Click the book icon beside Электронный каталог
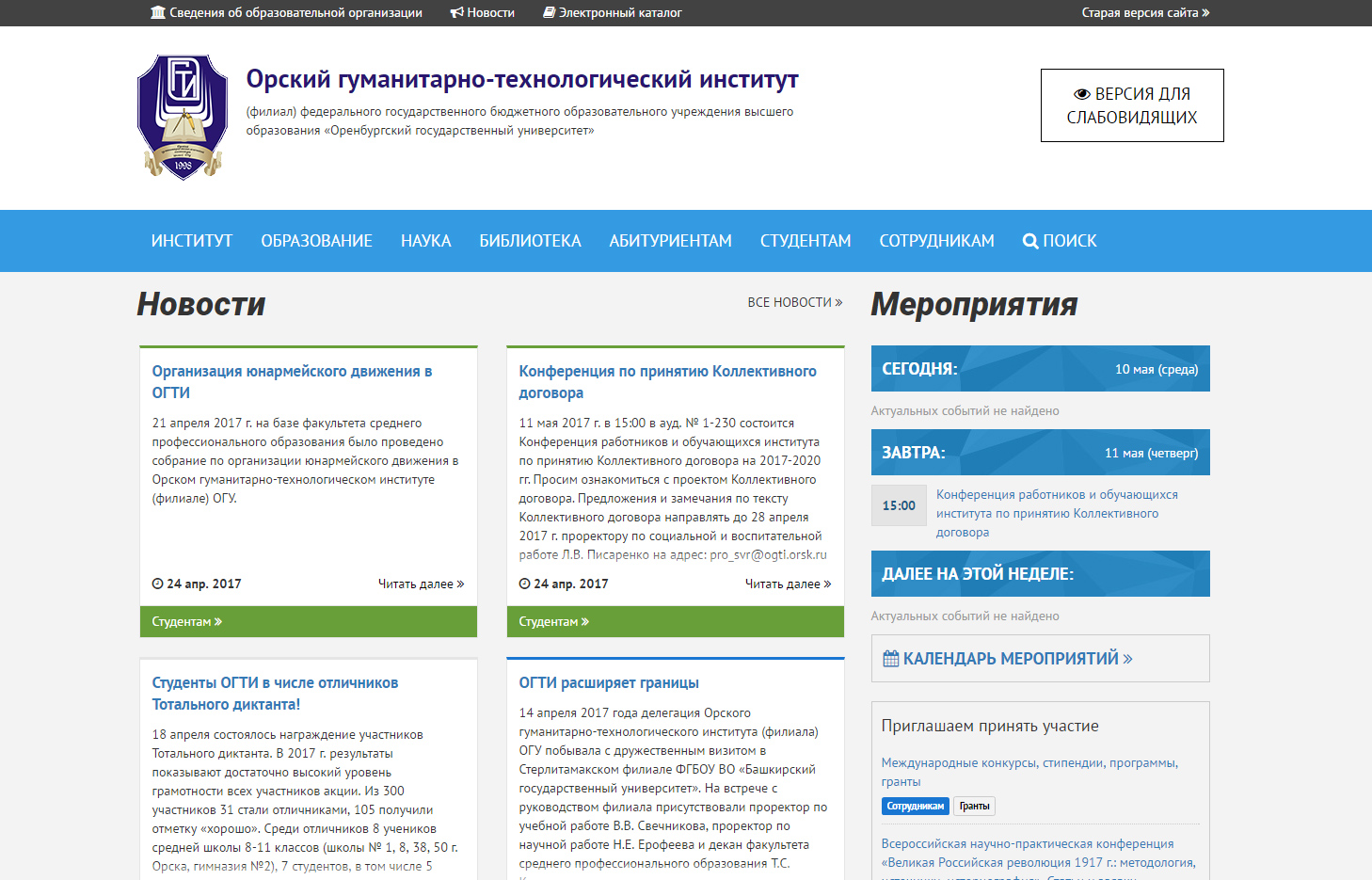Viewport: 1372px width, 880px height. click(x=549, y=12)
